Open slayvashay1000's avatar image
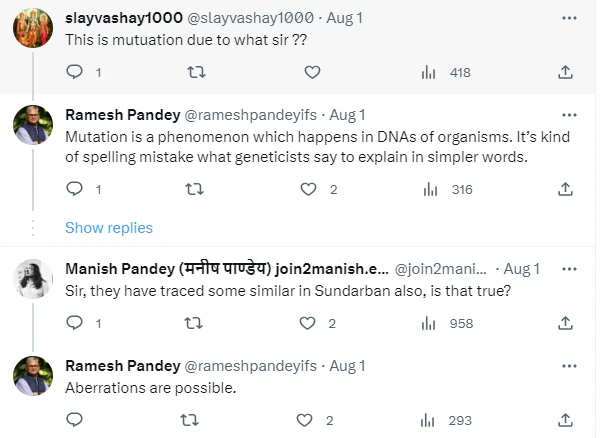This screenshot has width=615, height=438. [x=32, y=28]
